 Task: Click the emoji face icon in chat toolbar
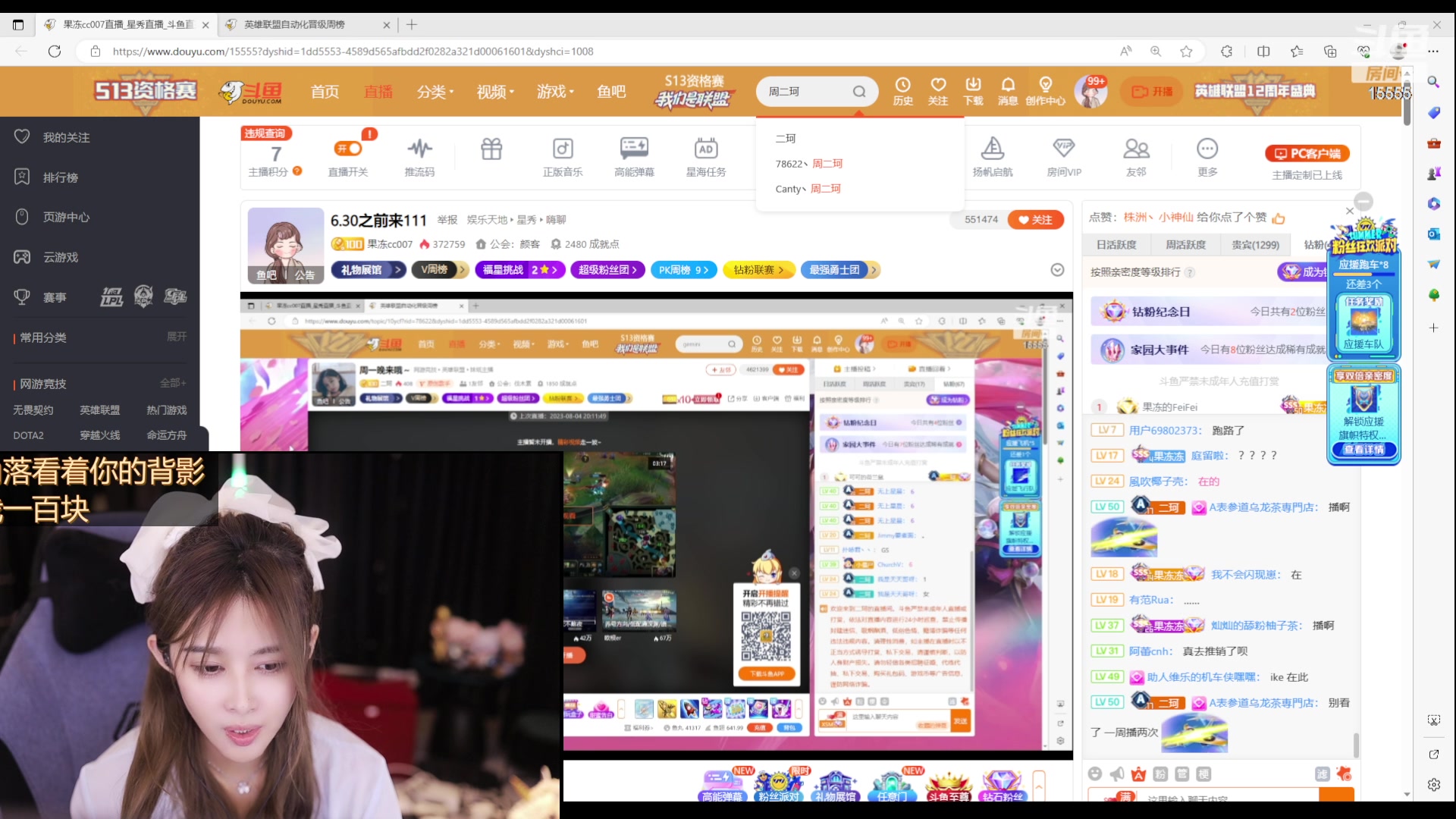(x=1094, y=773)
